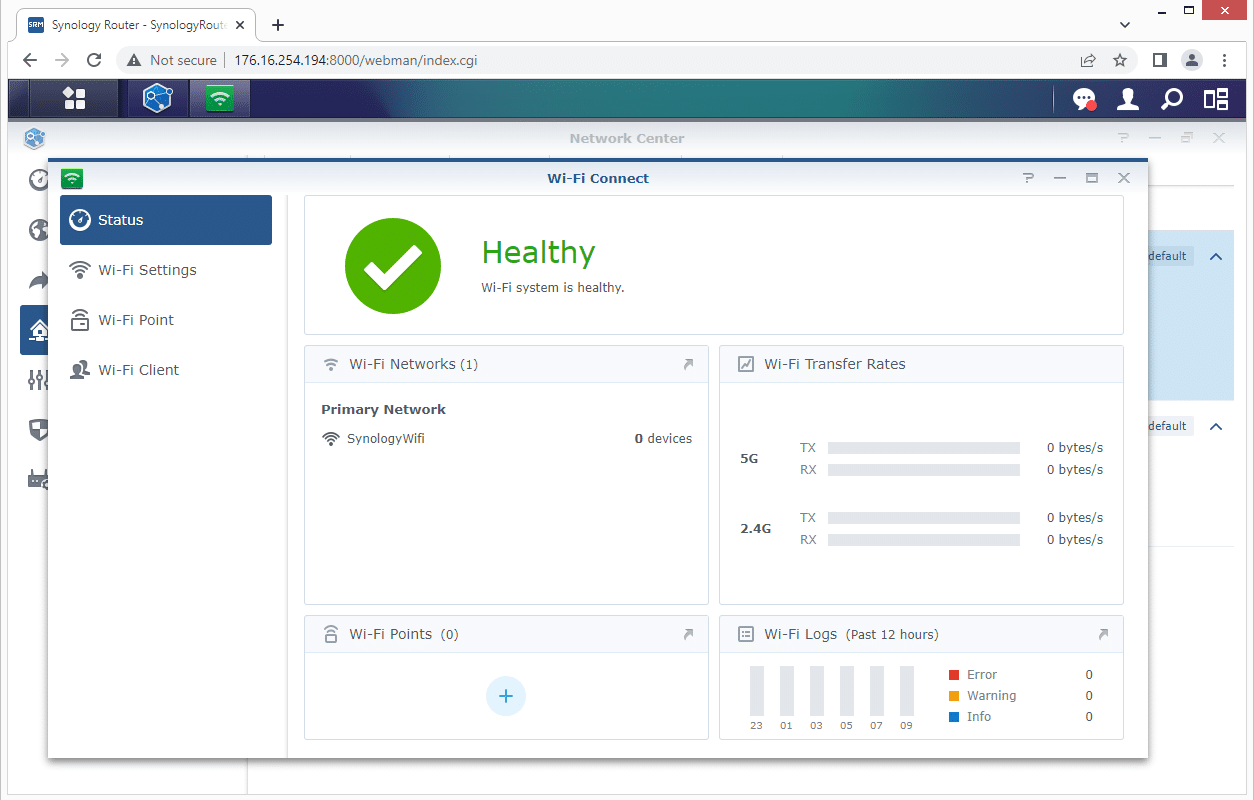Click the Wi-Fi Points (0) panel title
This screenshot has width=1254, height=800.
(x=404, y=634)
